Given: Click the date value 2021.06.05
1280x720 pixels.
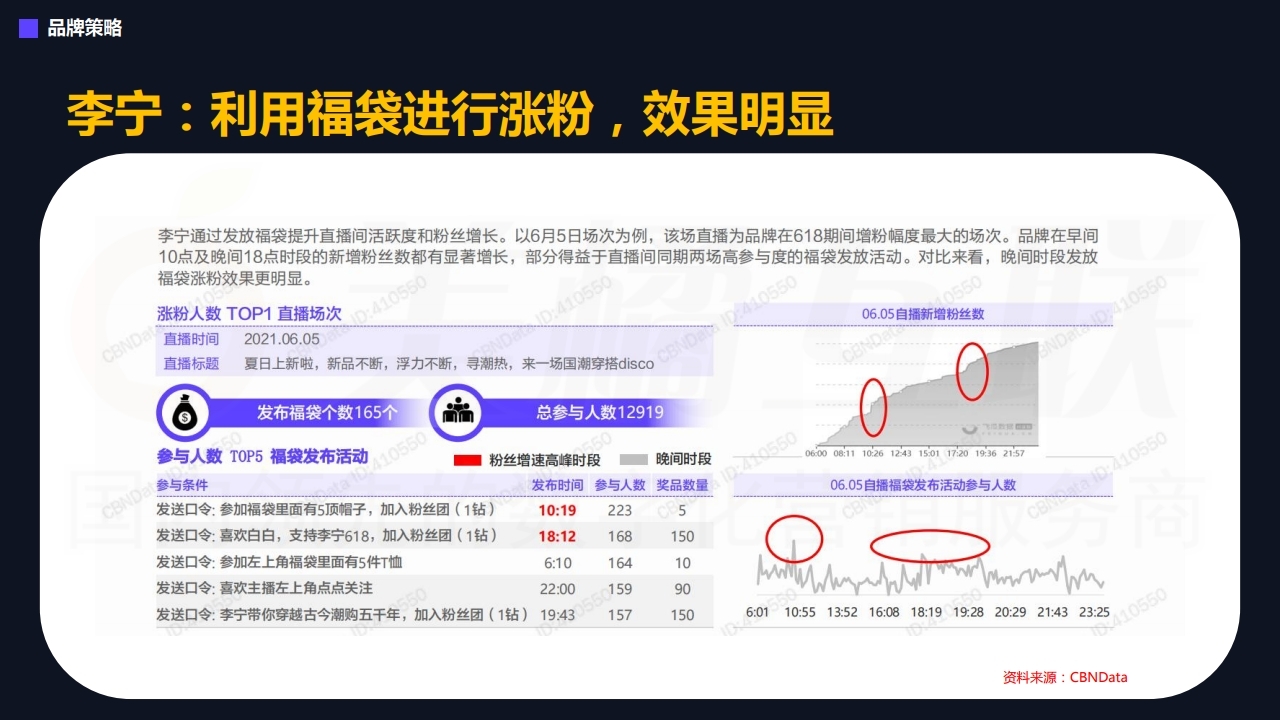Looking at the screenshot, I should tap(282, 339).
